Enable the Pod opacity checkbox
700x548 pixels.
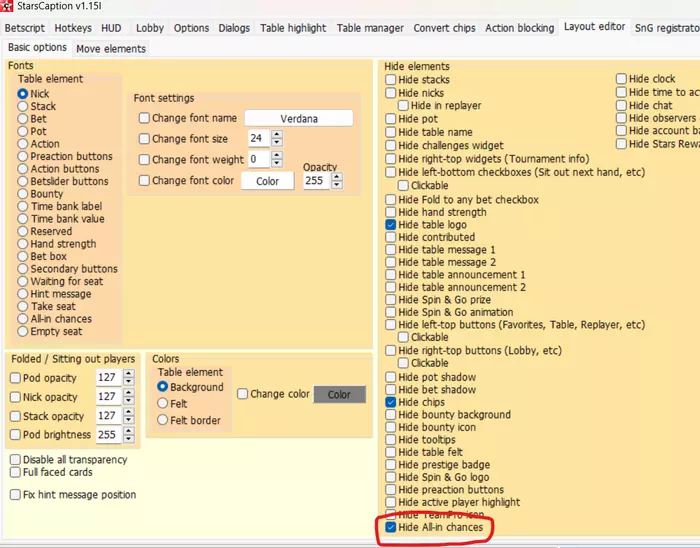(15, 378)
